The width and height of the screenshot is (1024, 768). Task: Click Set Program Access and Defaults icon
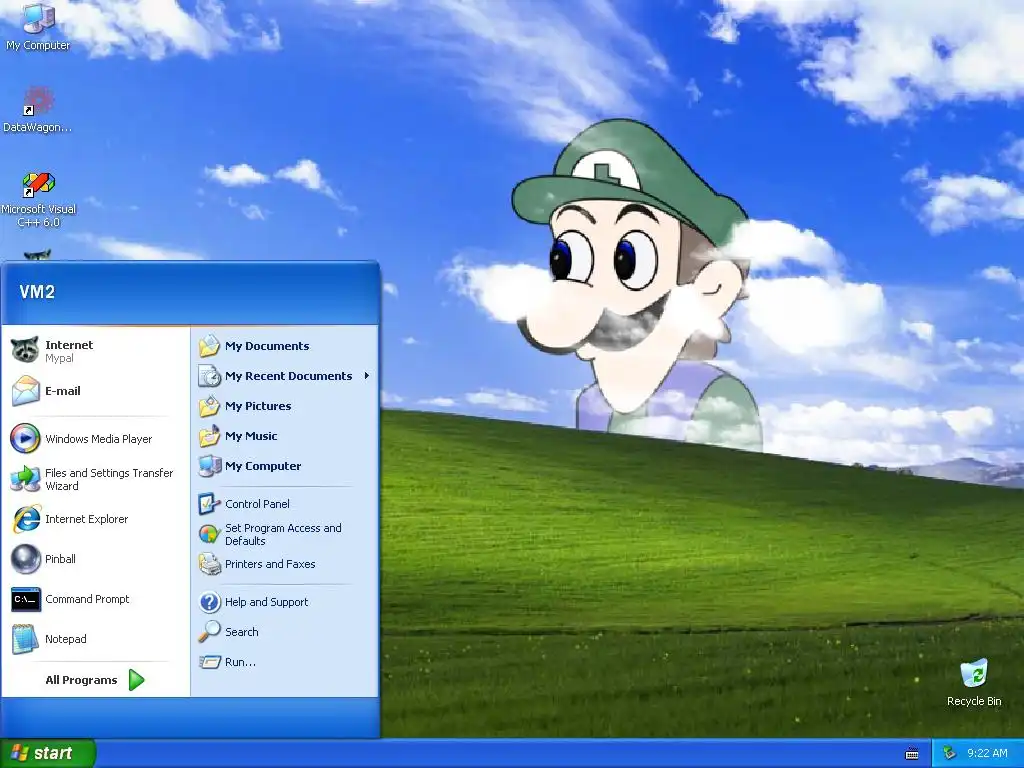point(209,534)
